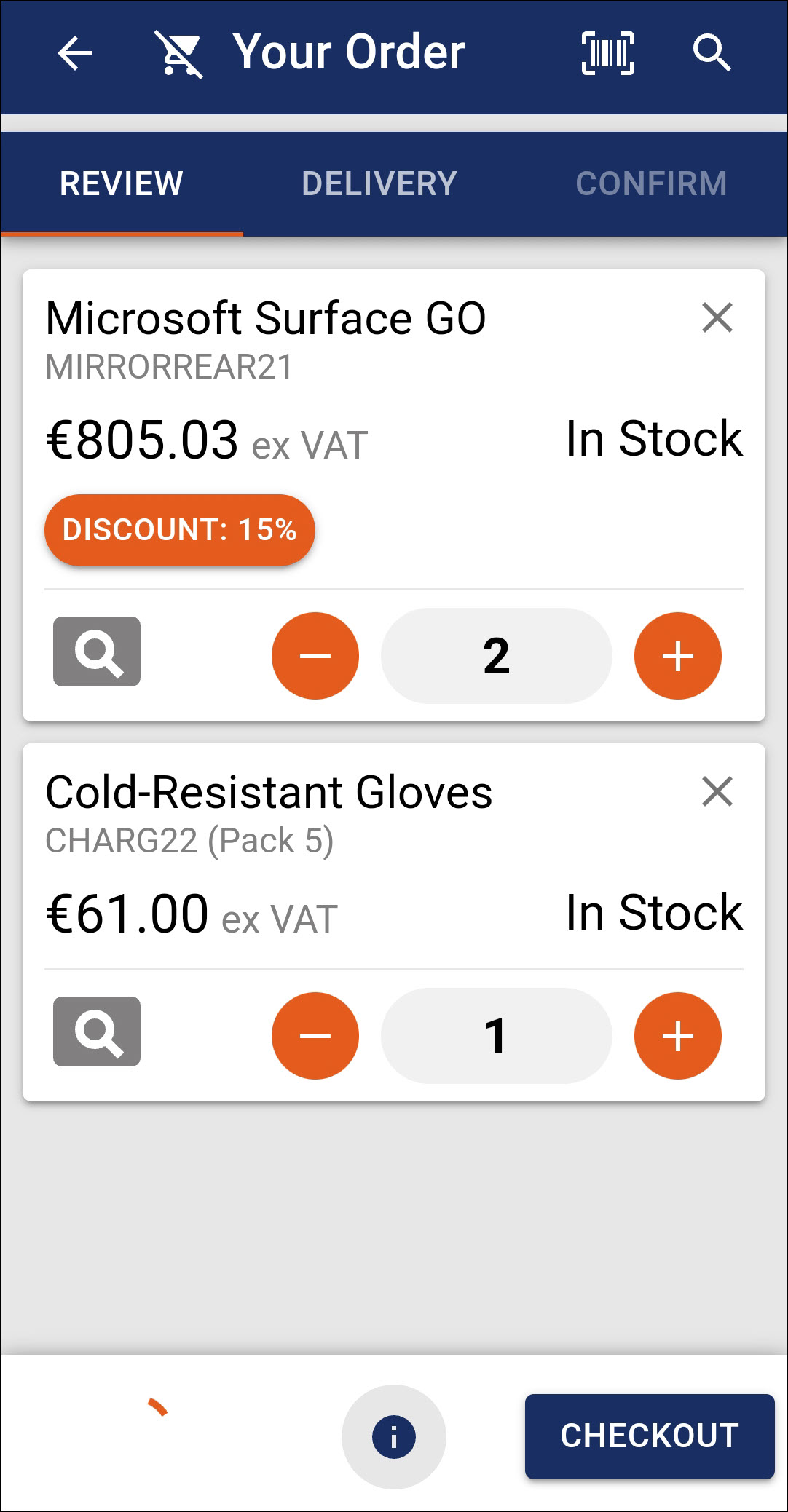Edit the Gloves quantity field
The height and width of the screenshot is (1512, 788).
(x=496, y=1036)
